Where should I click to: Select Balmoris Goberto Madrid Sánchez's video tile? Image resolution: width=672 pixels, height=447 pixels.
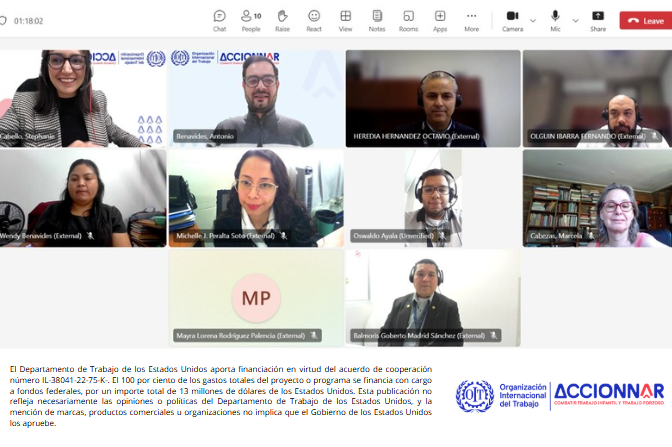point(433,298)
